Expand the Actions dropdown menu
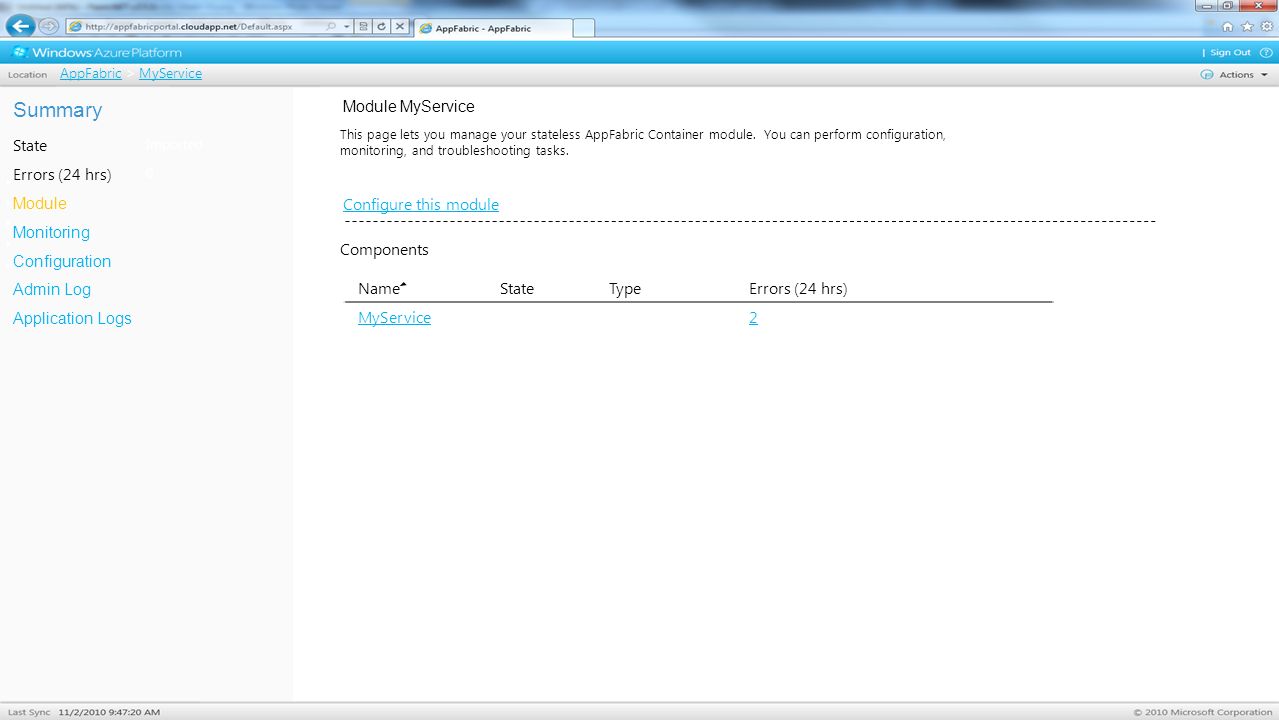 click(1243, 75)
